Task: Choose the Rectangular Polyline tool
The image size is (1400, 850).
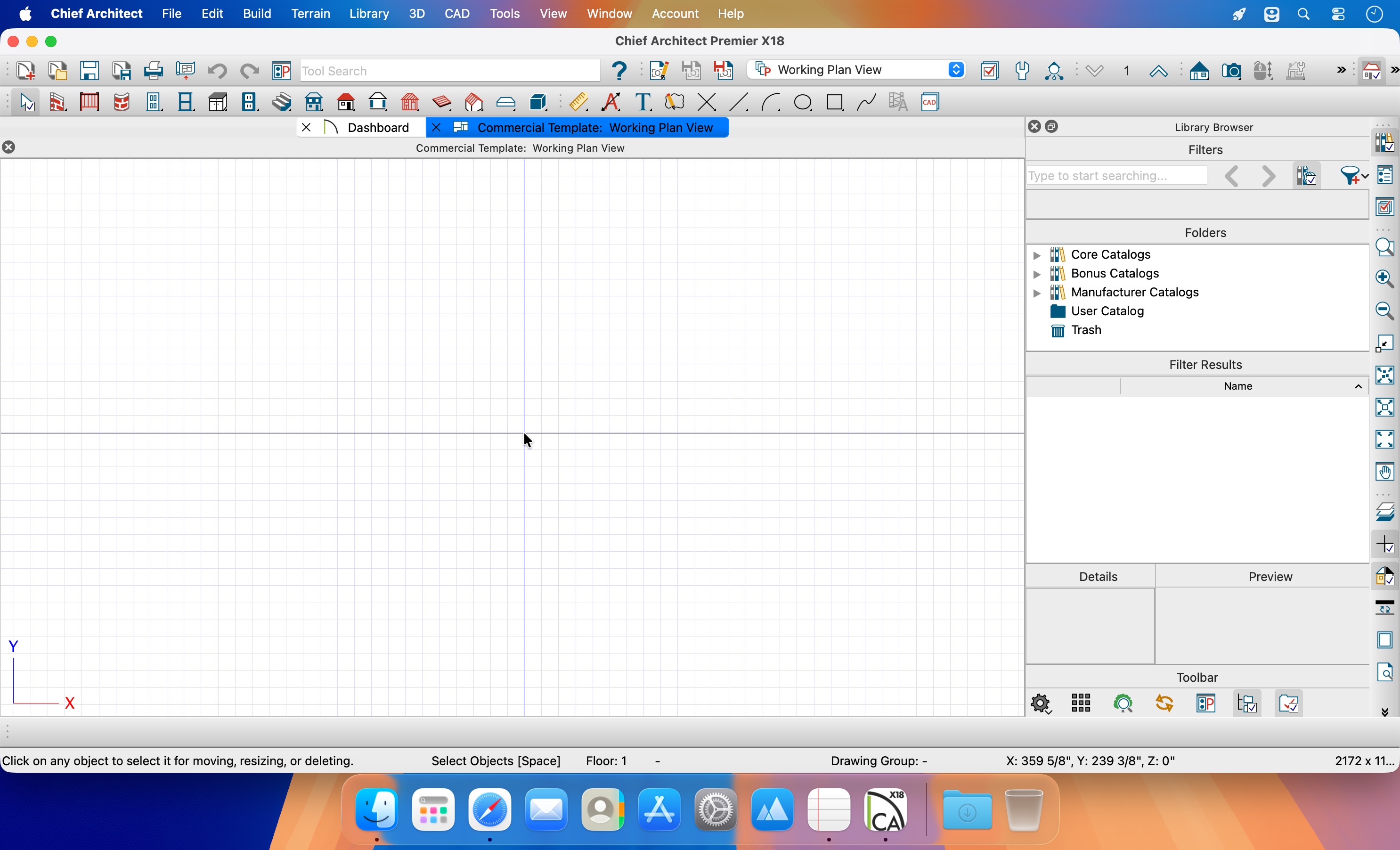Action: pyautogui.click(x=835, y=102)
